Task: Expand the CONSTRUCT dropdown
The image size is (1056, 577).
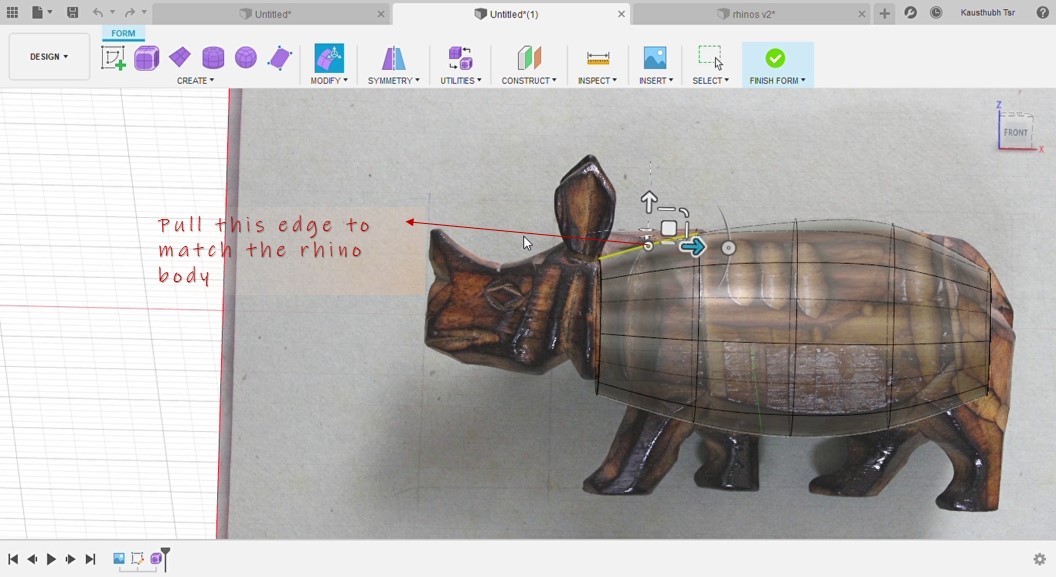Action: pyautogui.click(x=529, y=80)
